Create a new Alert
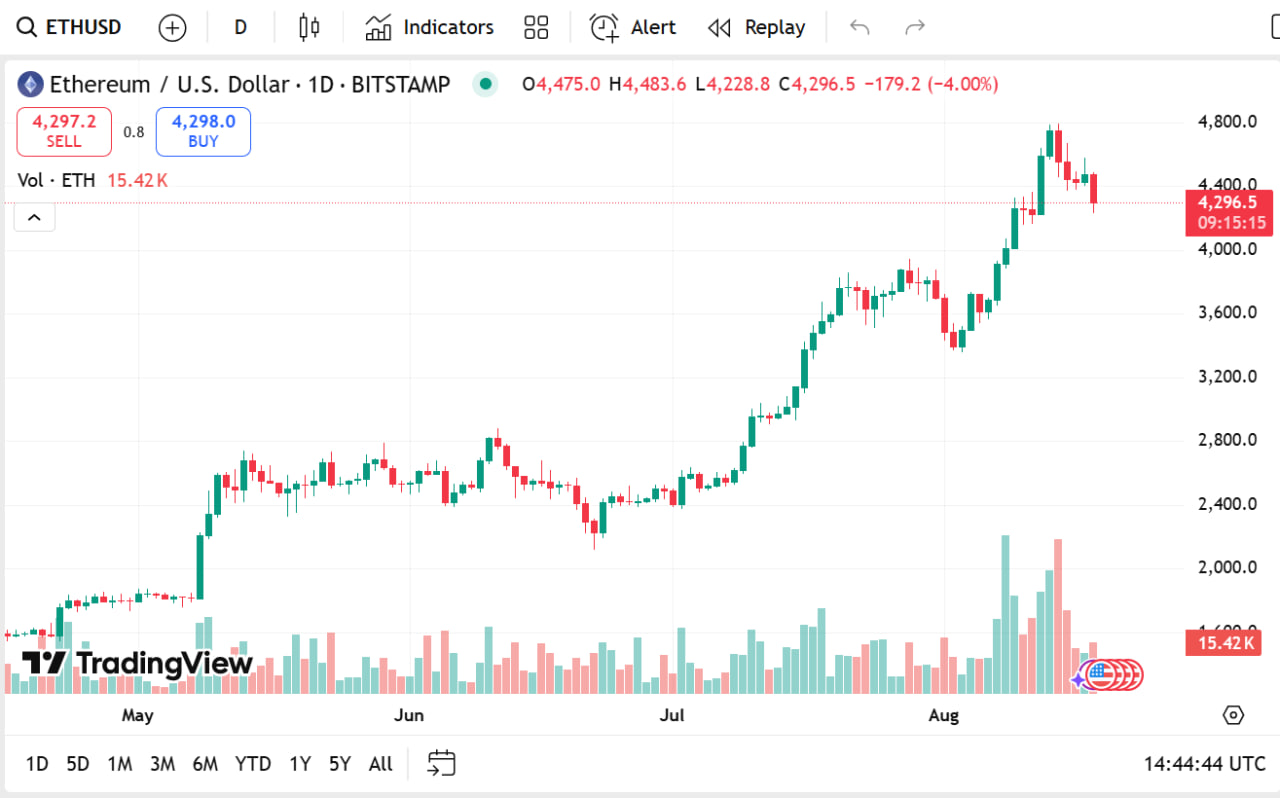 tap(633, 27)
